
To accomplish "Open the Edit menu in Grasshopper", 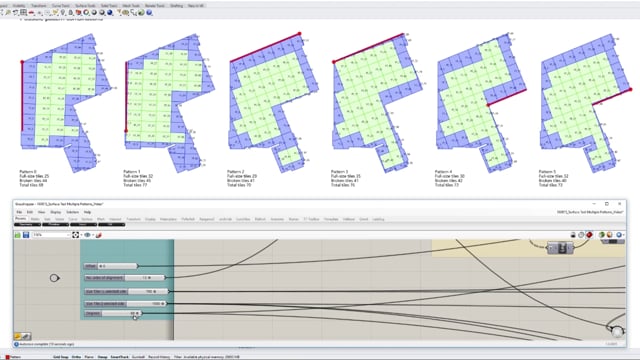I will pos(30,212).
